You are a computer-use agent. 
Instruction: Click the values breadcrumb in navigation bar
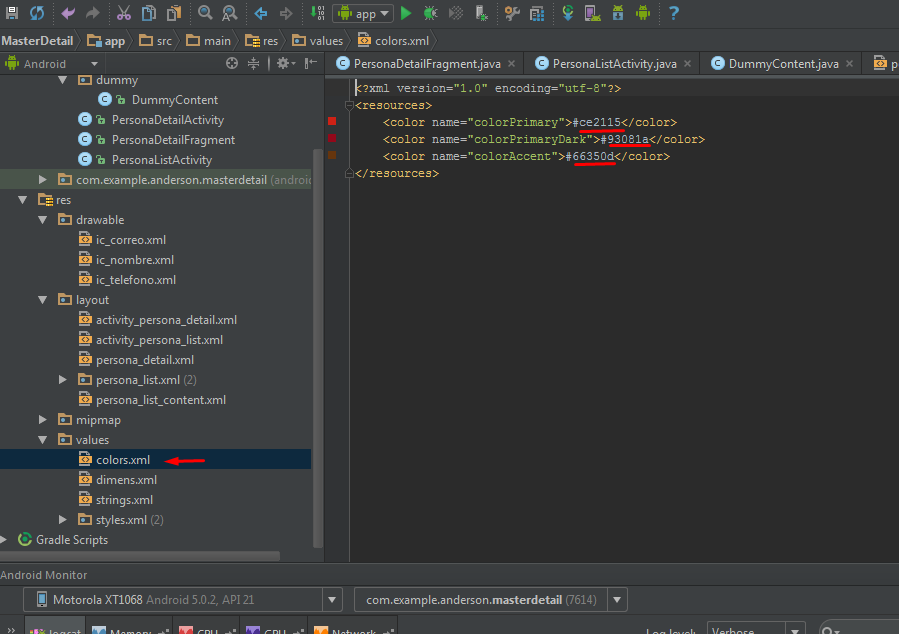click(325, 41)
